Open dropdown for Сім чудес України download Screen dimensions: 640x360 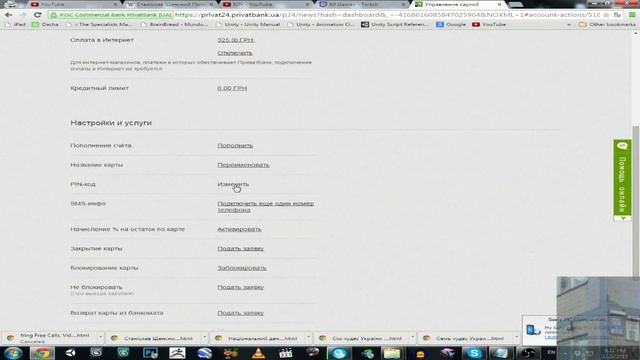click(413, 338)
